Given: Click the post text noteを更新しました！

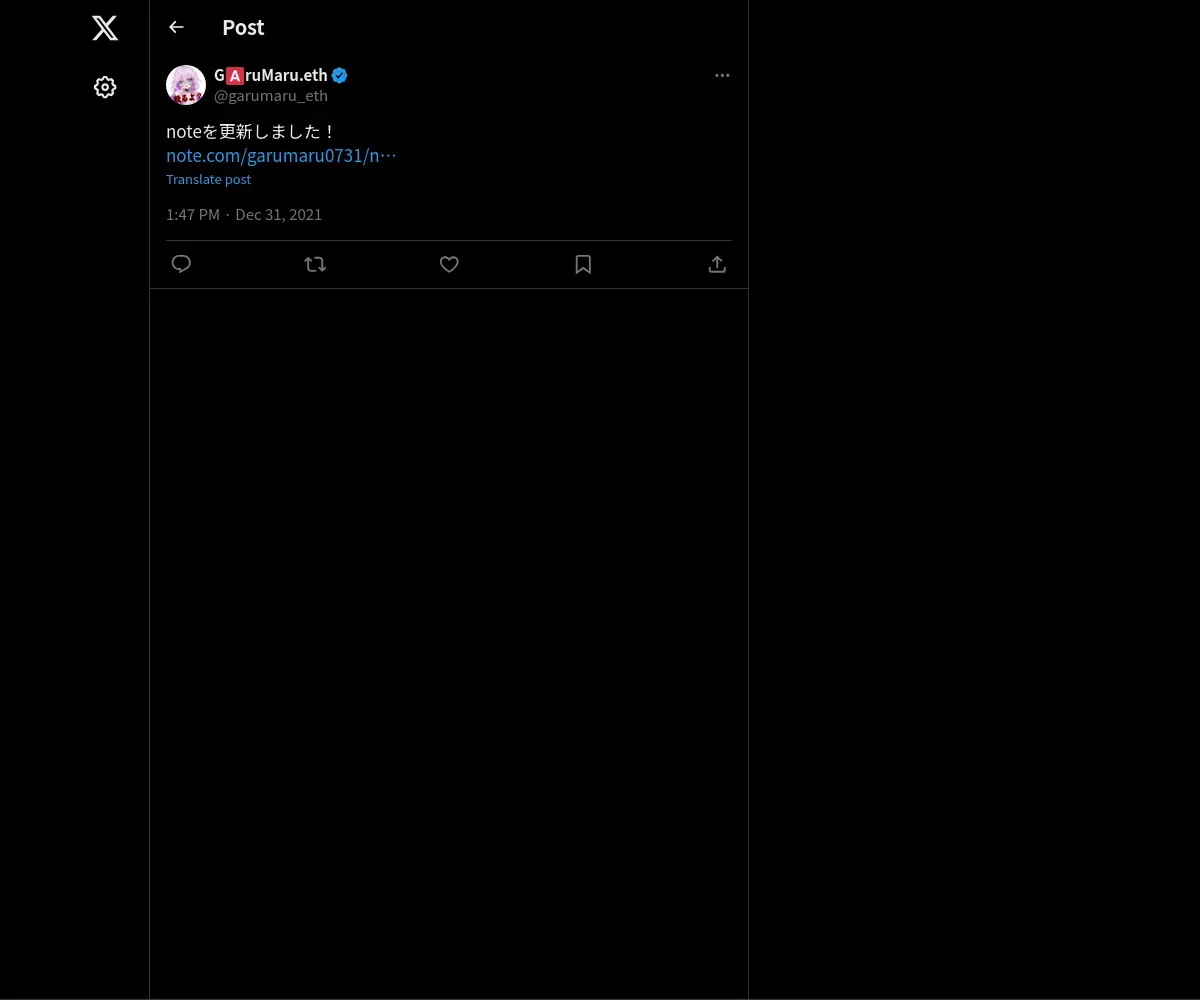Looking at the screenshot, I should [x=250, y=132].
